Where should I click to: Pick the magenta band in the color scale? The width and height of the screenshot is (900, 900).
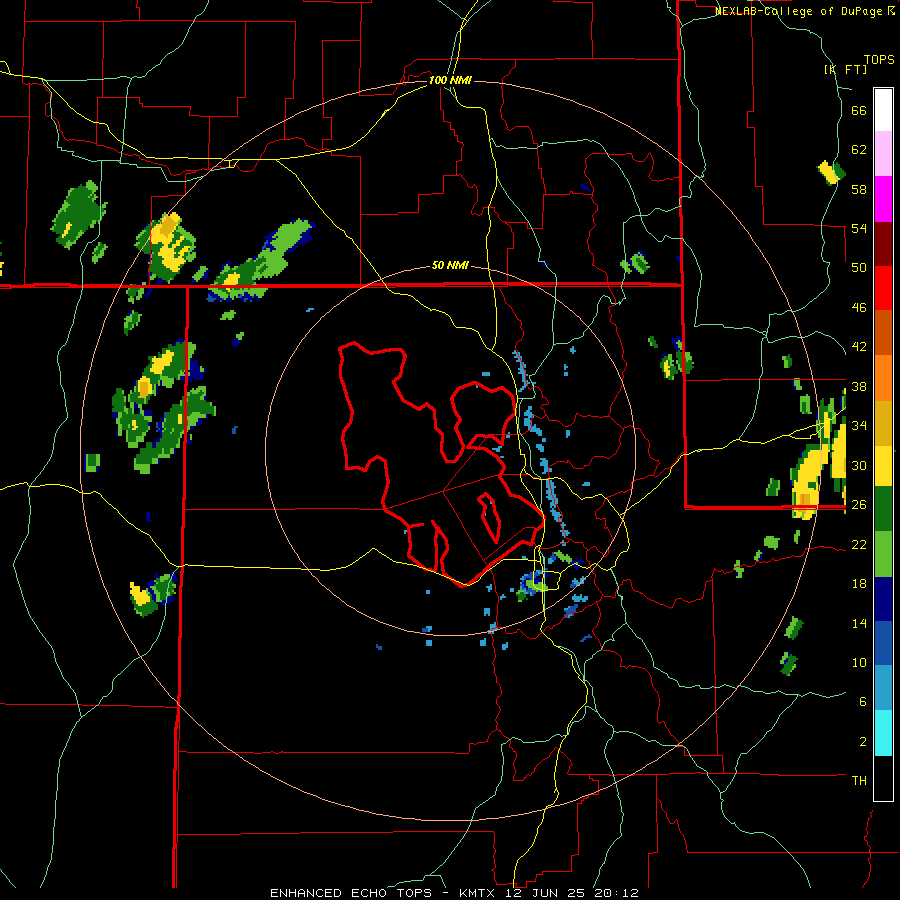click(883, 199)
